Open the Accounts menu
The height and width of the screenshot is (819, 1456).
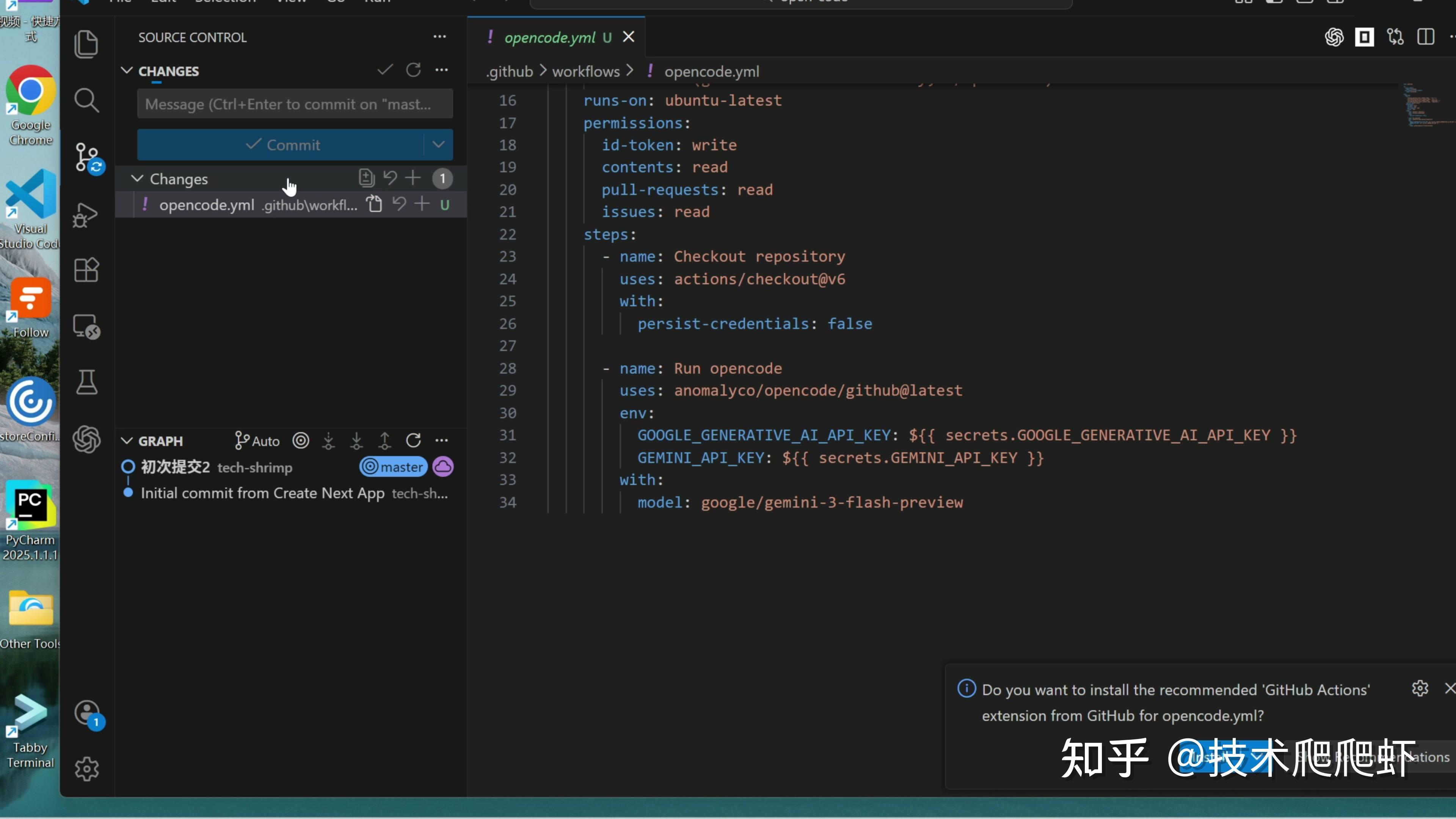pos(88,714)
